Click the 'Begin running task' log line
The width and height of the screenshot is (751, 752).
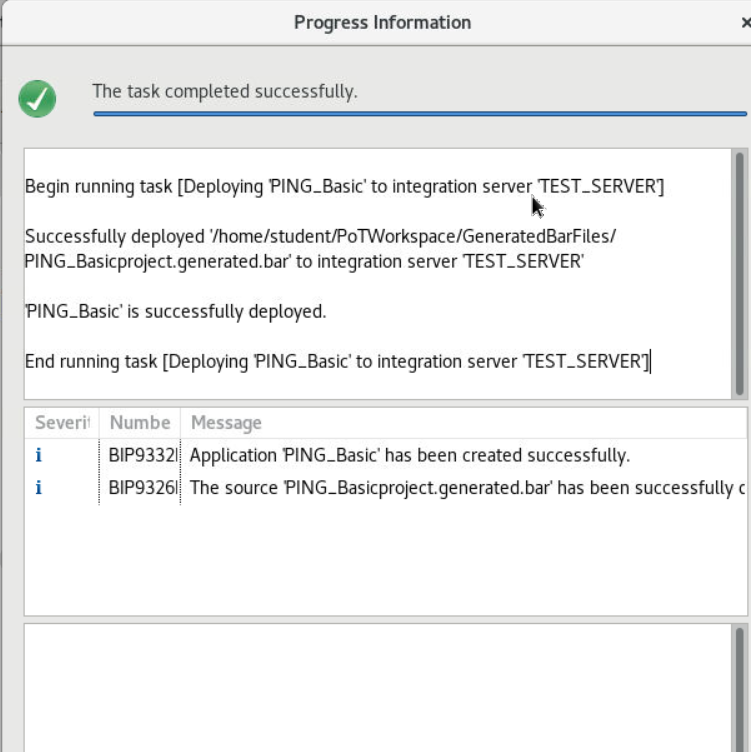coord(344,186)
